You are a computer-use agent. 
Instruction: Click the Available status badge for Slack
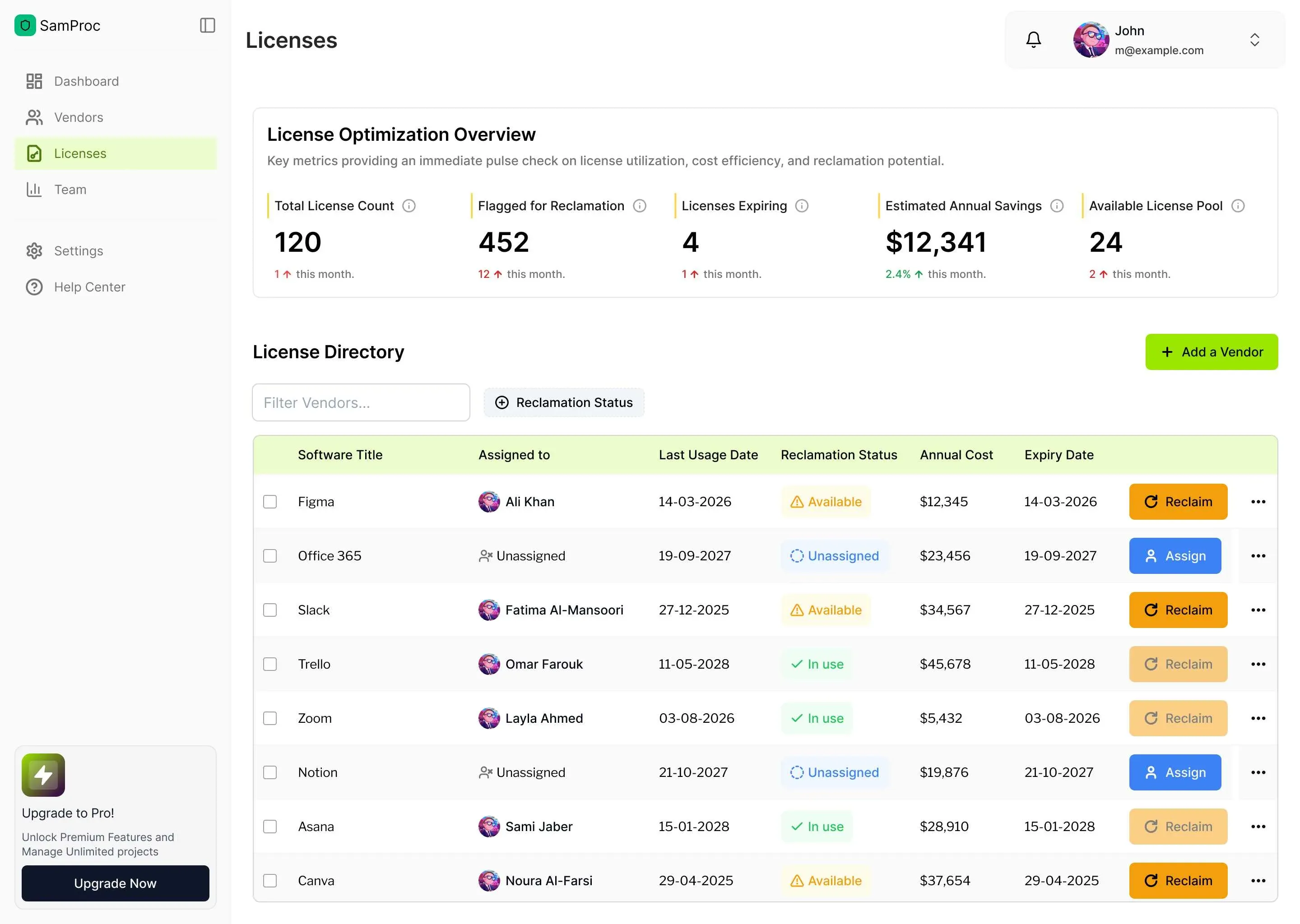(x=826, y=610)
